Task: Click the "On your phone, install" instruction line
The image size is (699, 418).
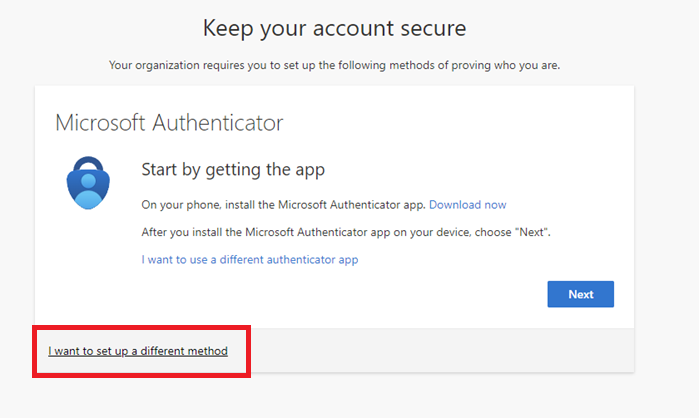Action: point(284,205)
